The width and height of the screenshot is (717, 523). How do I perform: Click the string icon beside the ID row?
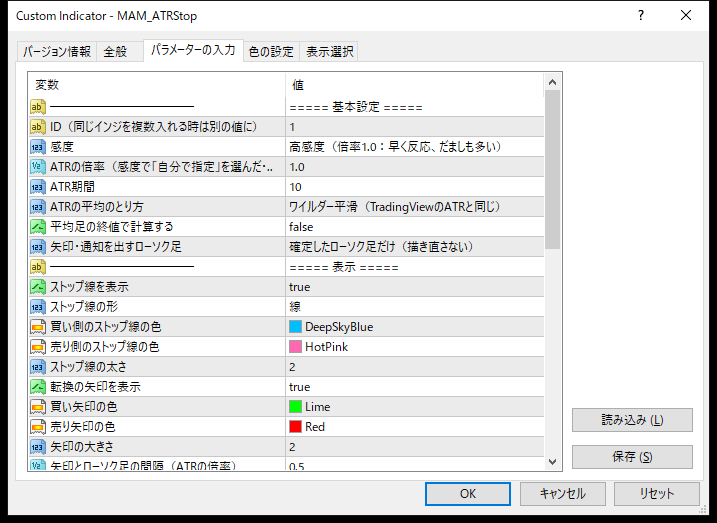click(38, 127)
